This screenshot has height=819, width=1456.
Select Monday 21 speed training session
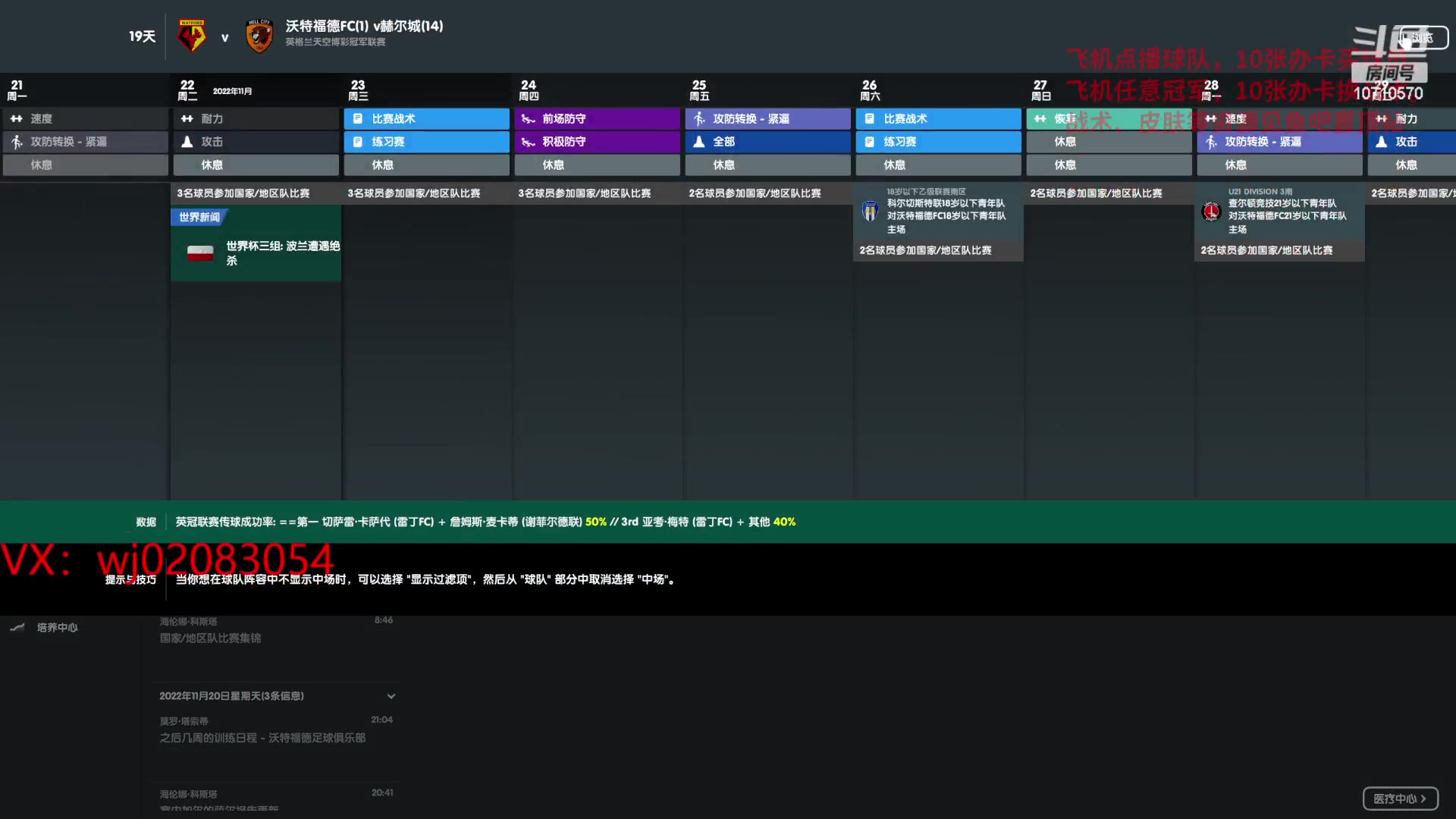pos(85,118)
